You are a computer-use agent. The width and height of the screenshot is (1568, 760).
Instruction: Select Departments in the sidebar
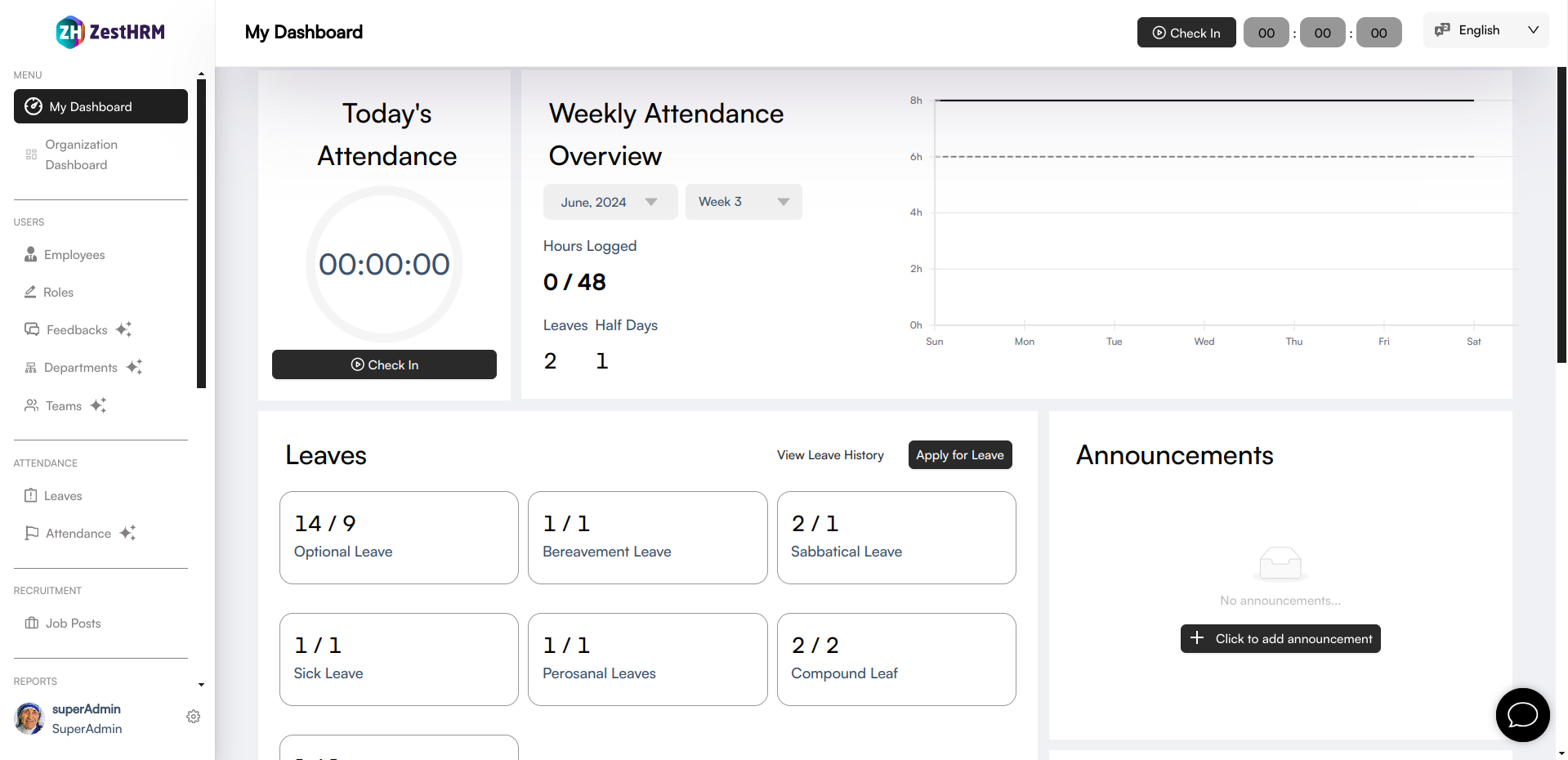click(x=80, y=368)
